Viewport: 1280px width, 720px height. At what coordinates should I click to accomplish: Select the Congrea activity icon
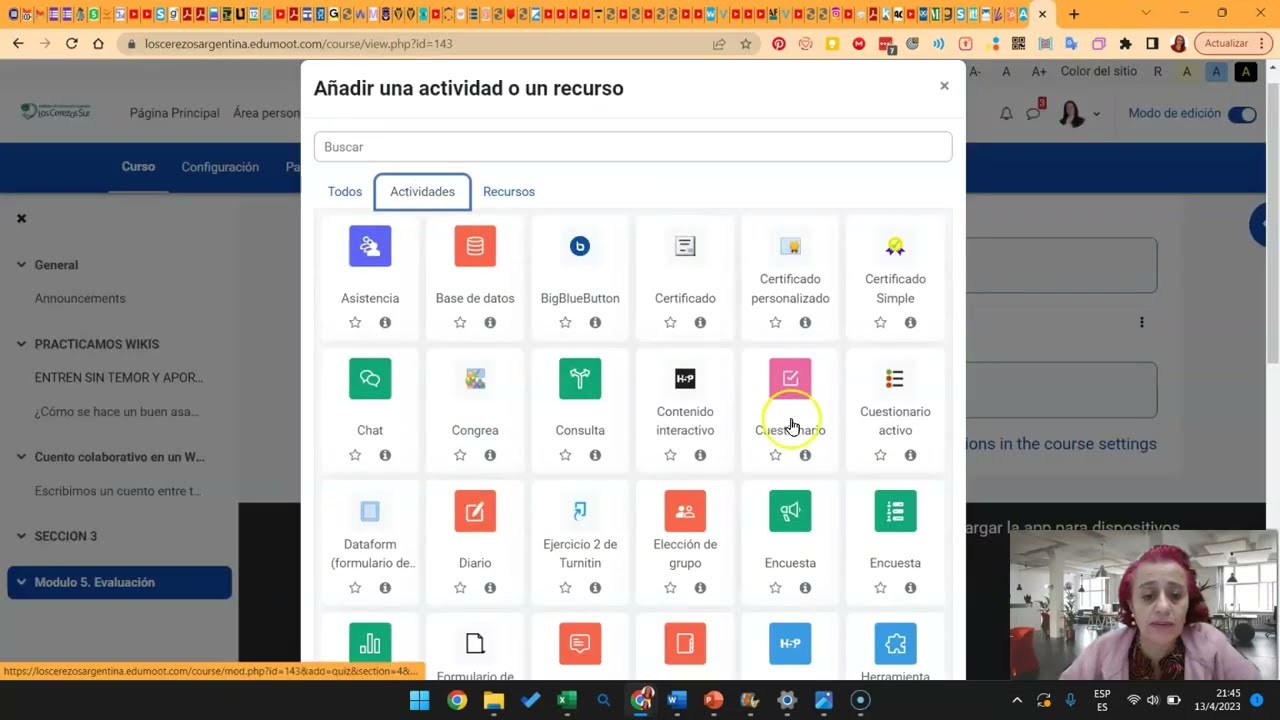click(x=475, y=378)
